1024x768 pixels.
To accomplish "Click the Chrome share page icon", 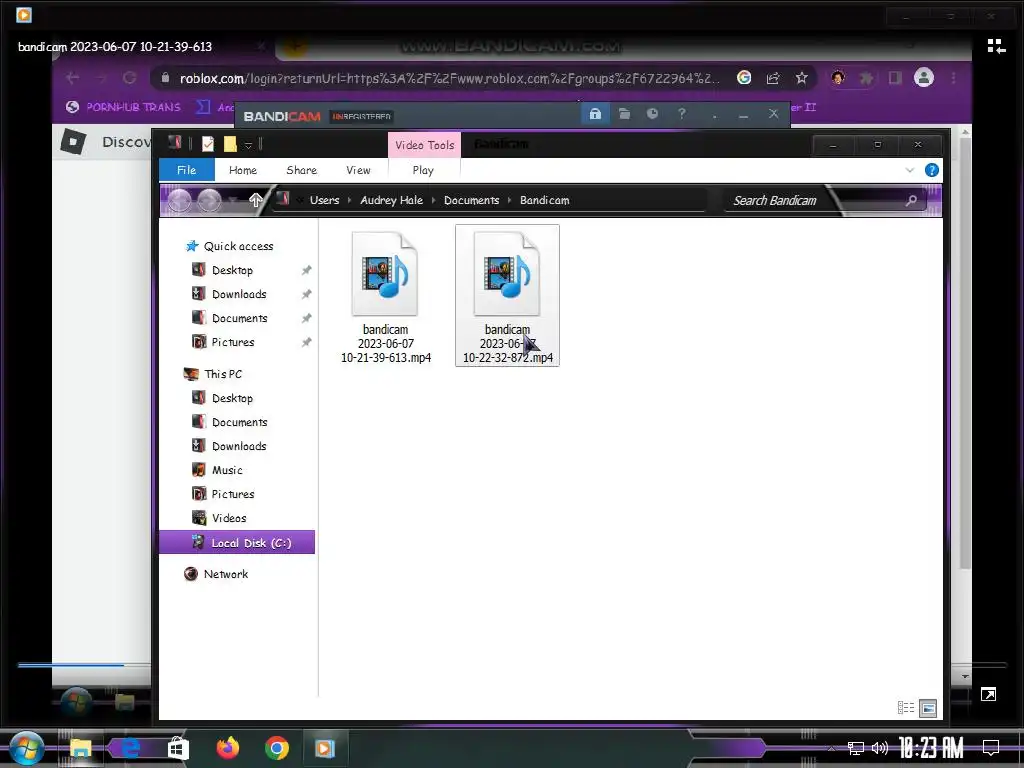I will (x=773, y=78).
